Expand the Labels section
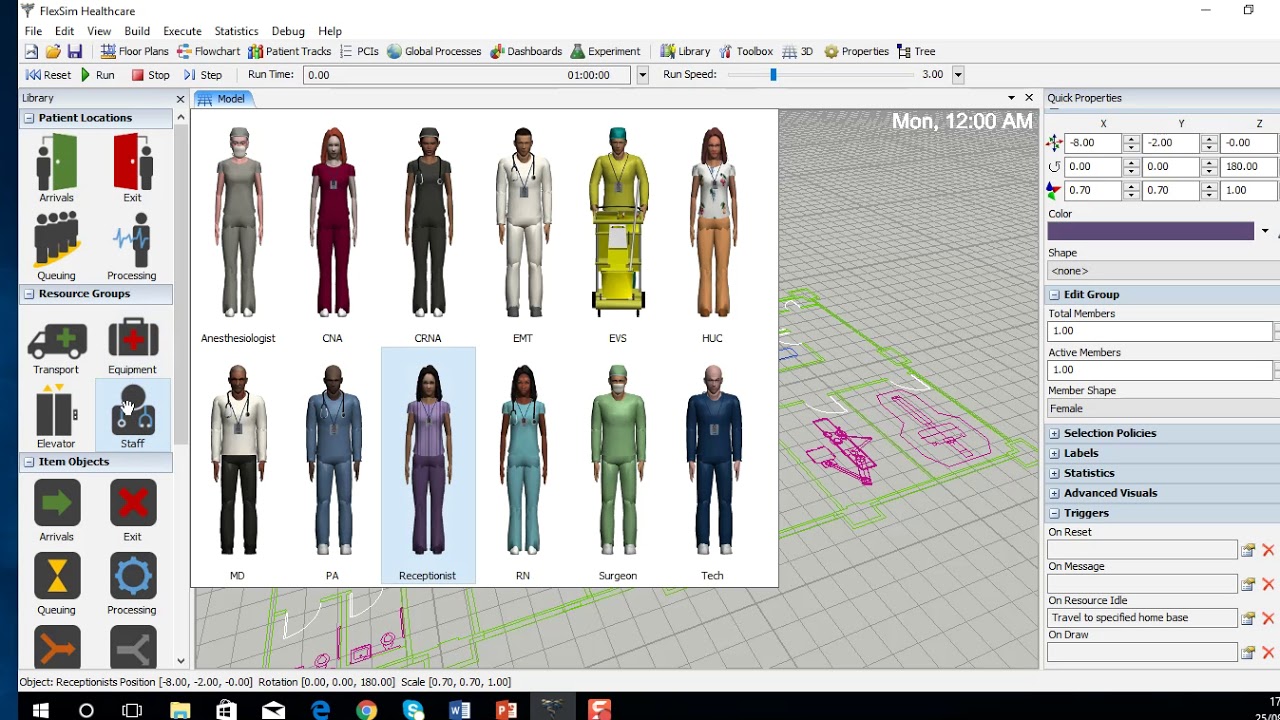This screenshot has height=720, width=1280. tap(1054, 453)
